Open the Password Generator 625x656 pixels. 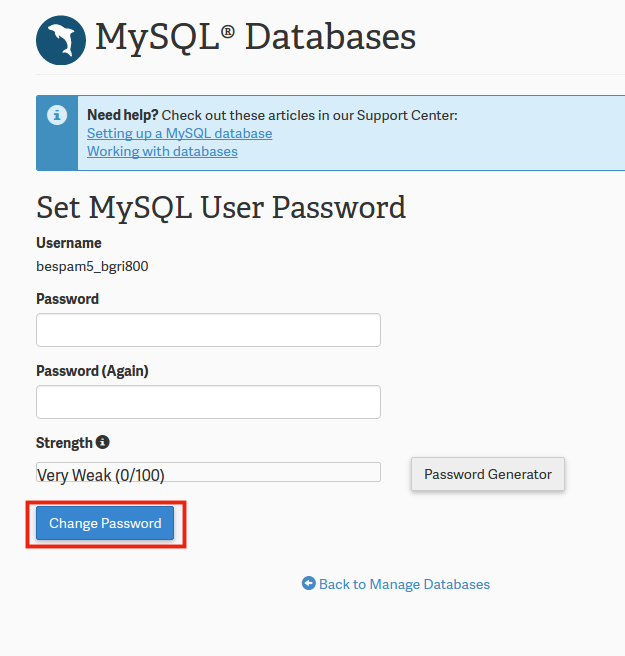pyautogui.click(x=488, y=474)
